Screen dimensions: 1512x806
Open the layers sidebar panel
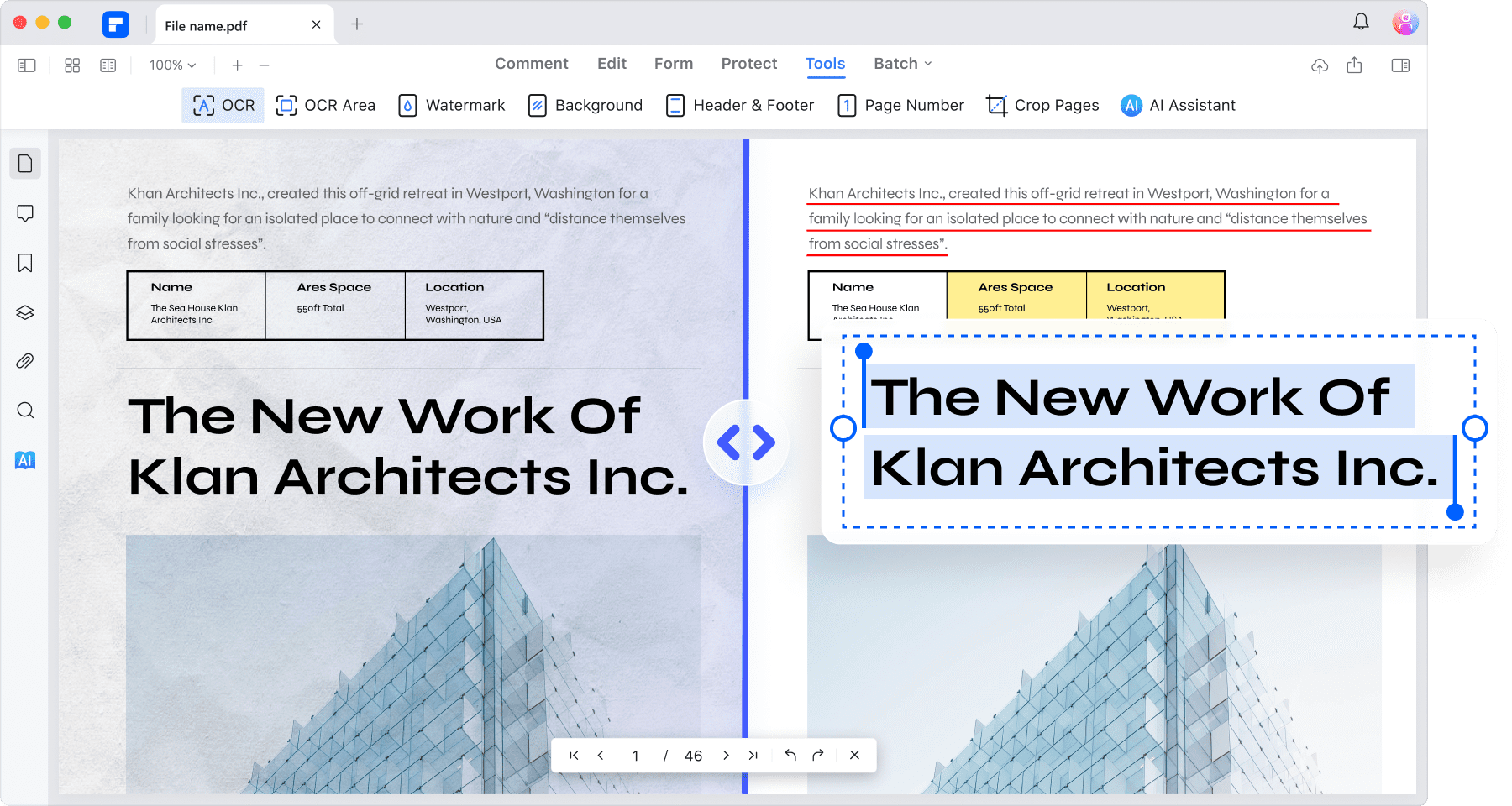point(25,312)
